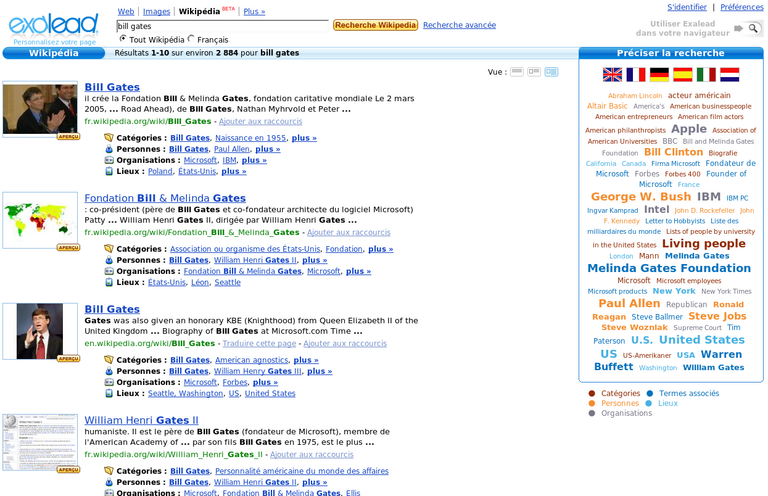768x496 pixels.
Task: Click Poland place link
Action: [160, 171]
